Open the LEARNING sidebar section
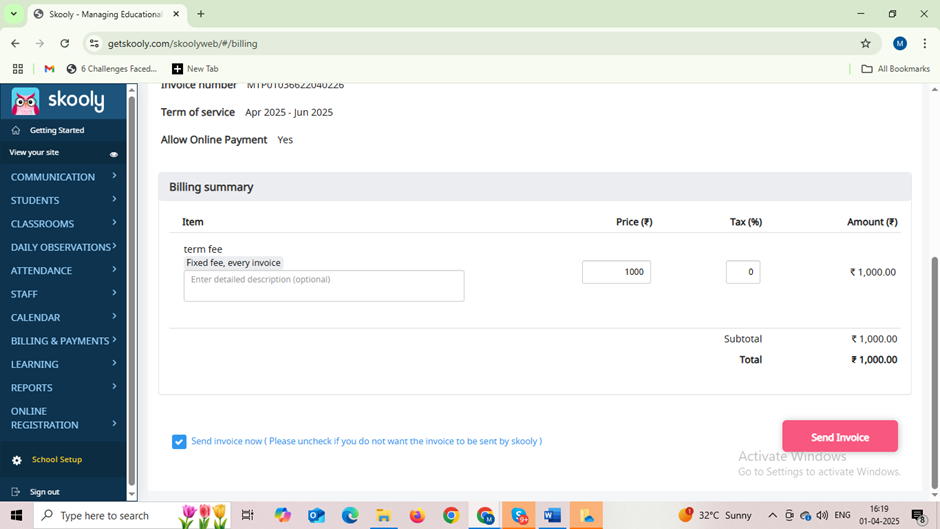 [x=63, y=364]
